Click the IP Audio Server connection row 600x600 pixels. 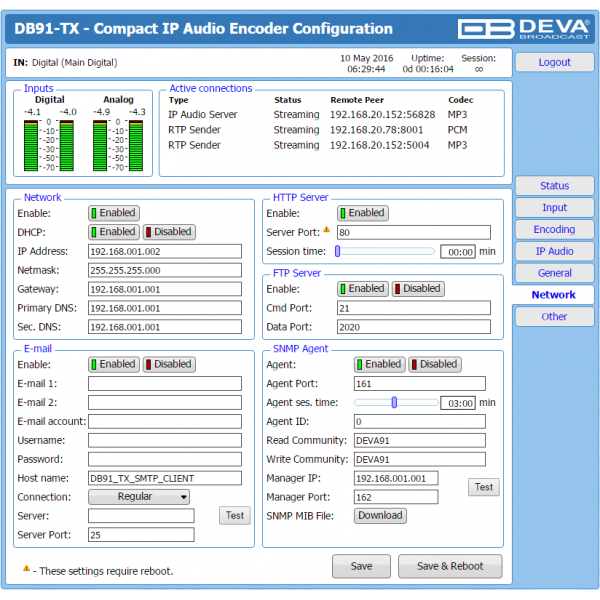[x=321, y=114]
